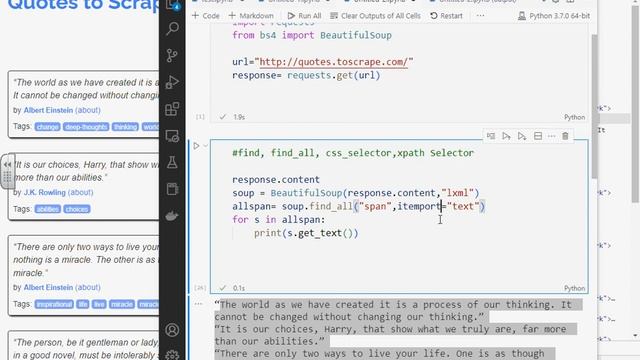Screen dimensions: 640x360
Task: Open about link next to first Albert Einstein
Action: (88, 110)
